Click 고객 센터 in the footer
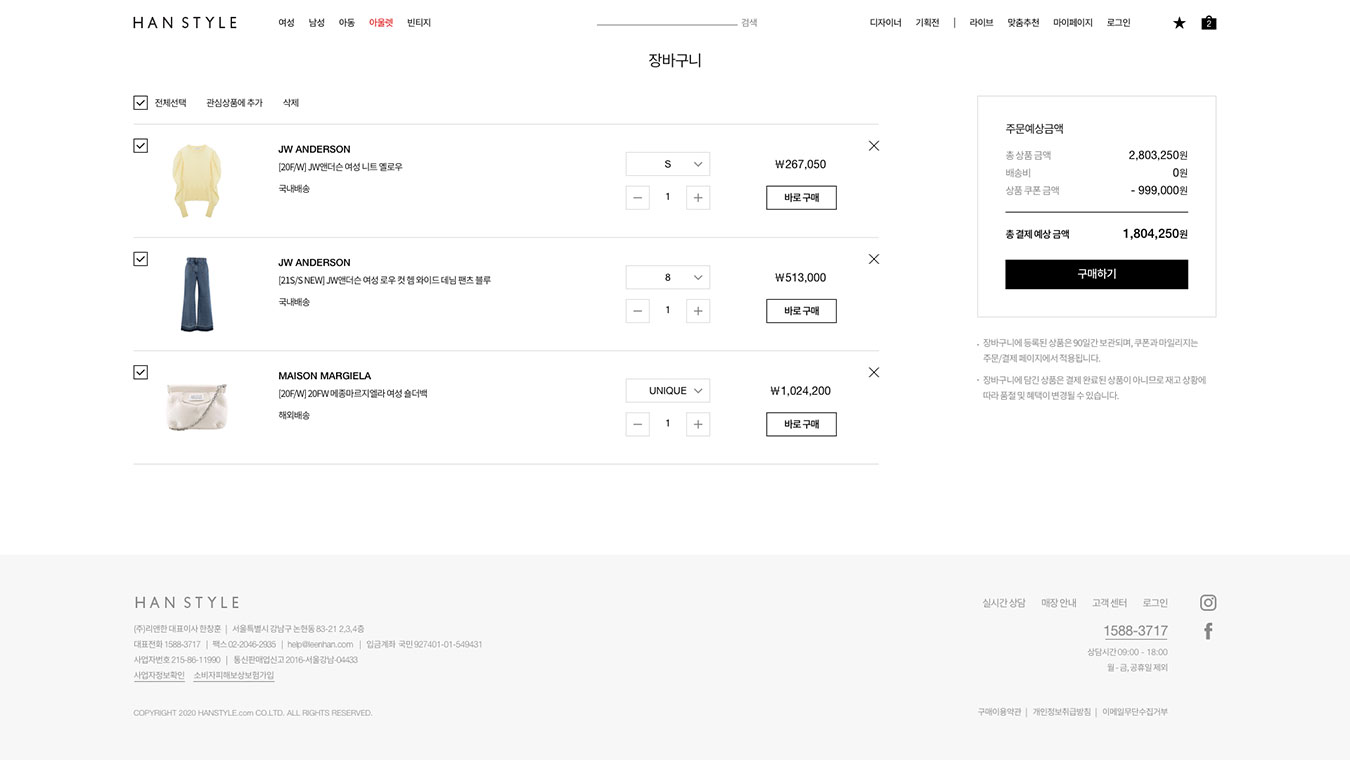The height and width of the screenshot is (760, 1350). pos(1110,603)
